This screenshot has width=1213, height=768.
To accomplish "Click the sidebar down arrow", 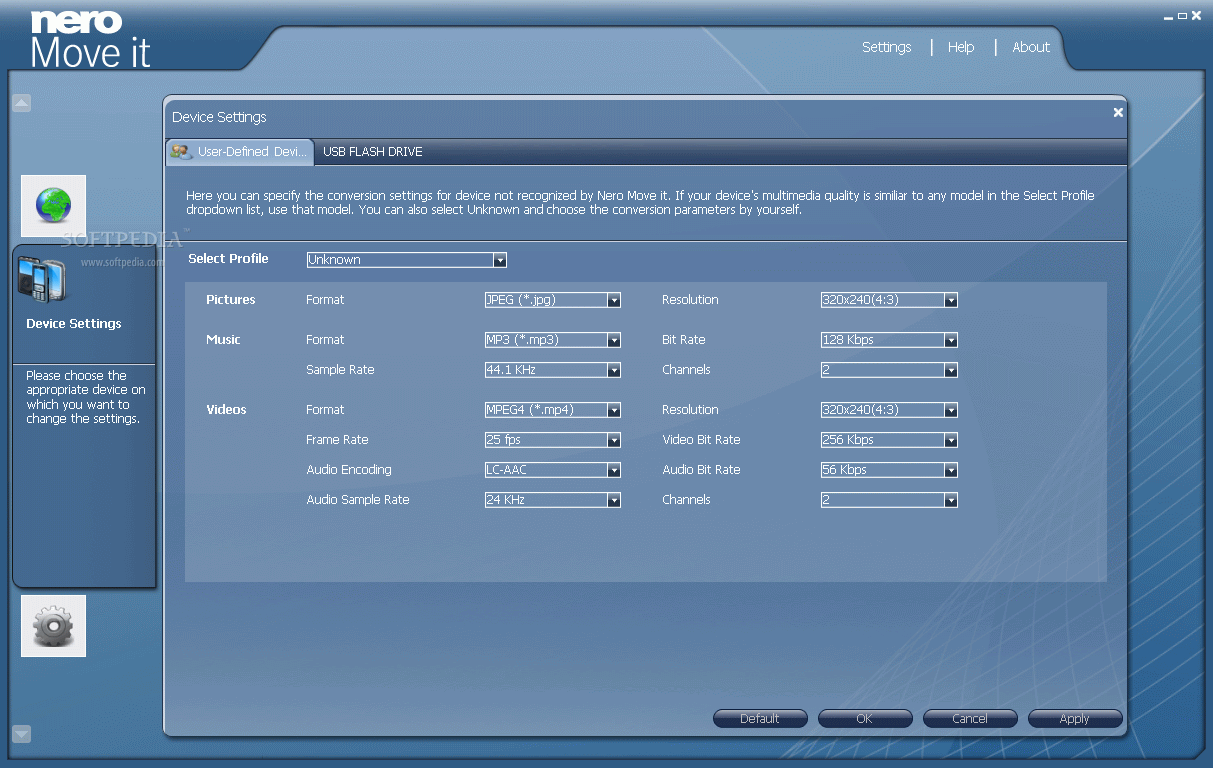I will [22, 734].
